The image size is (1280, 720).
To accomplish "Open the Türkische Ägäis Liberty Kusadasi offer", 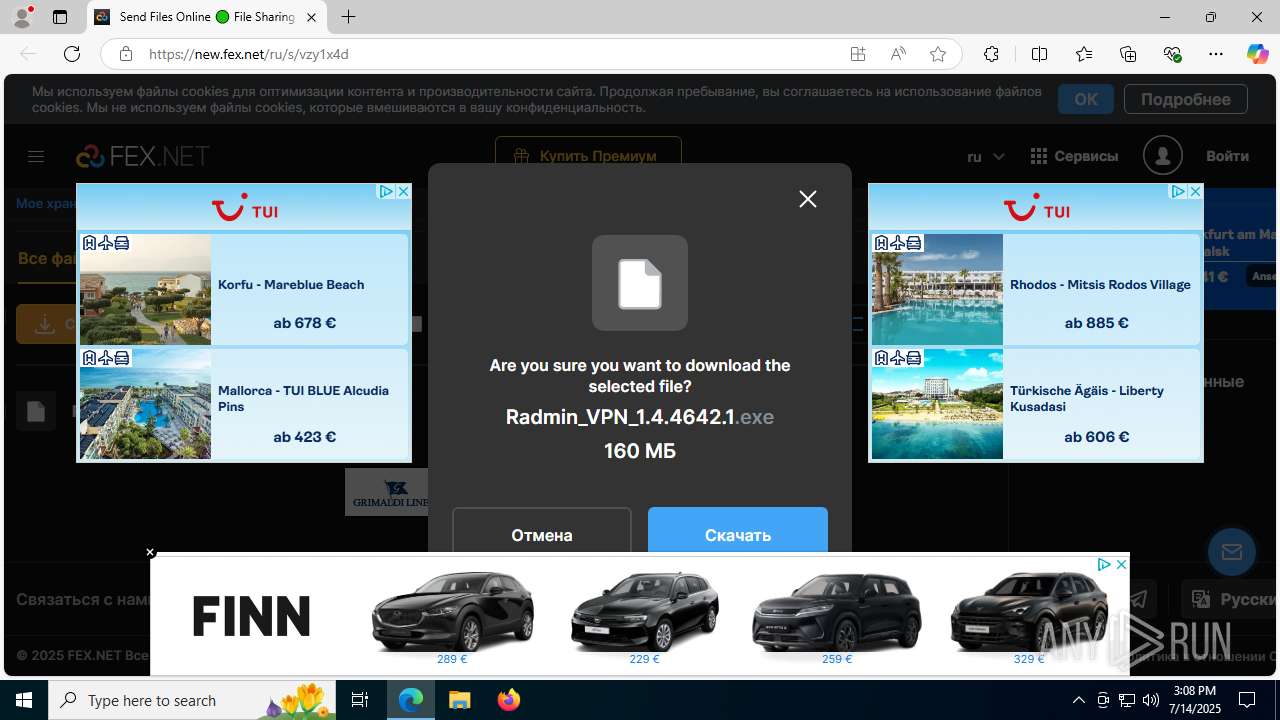I will [x=1036, y=403].
